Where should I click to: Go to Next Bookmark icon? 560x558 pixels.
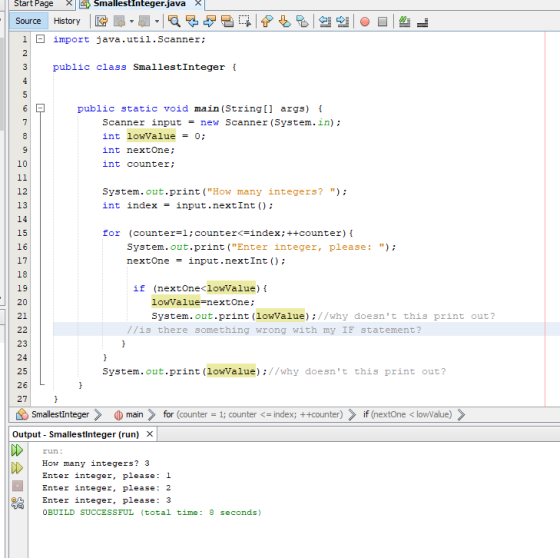(284, 21)
